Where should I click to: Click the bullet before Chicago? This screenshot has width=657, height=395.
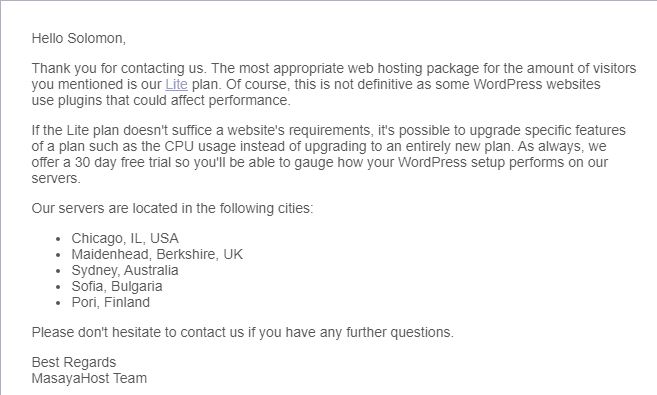coord(58,239)
